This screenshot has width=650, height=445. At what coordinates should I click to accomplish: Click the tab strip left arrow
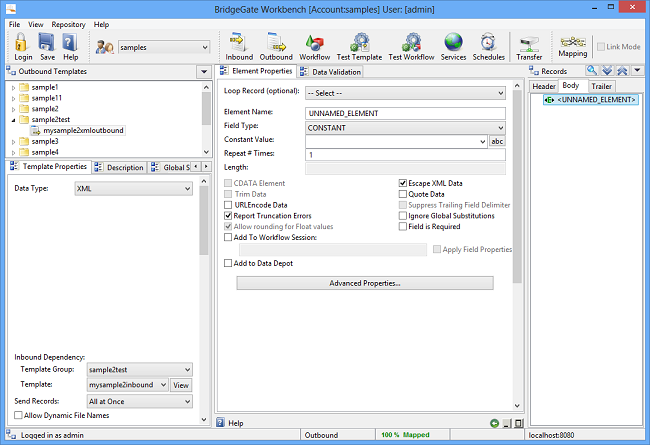click(196, 167)
